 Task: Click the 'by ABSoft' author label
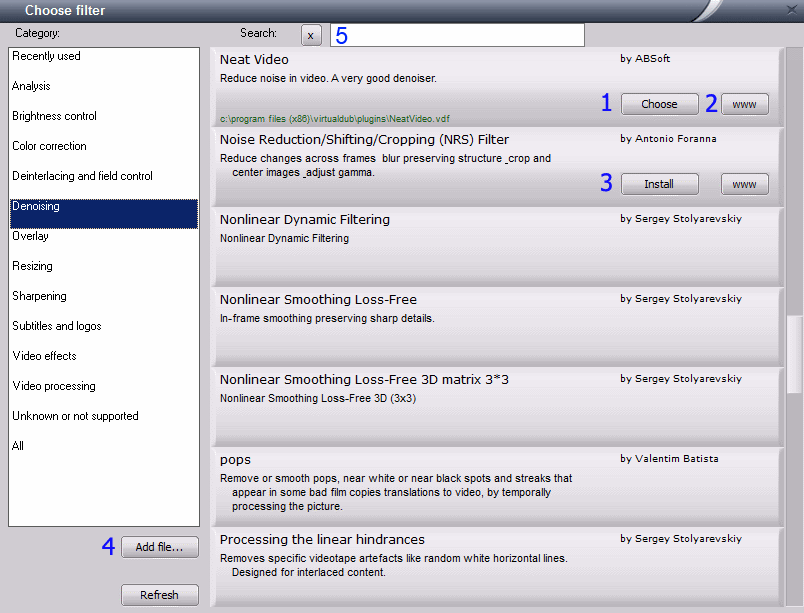click(x=645, y=58)
